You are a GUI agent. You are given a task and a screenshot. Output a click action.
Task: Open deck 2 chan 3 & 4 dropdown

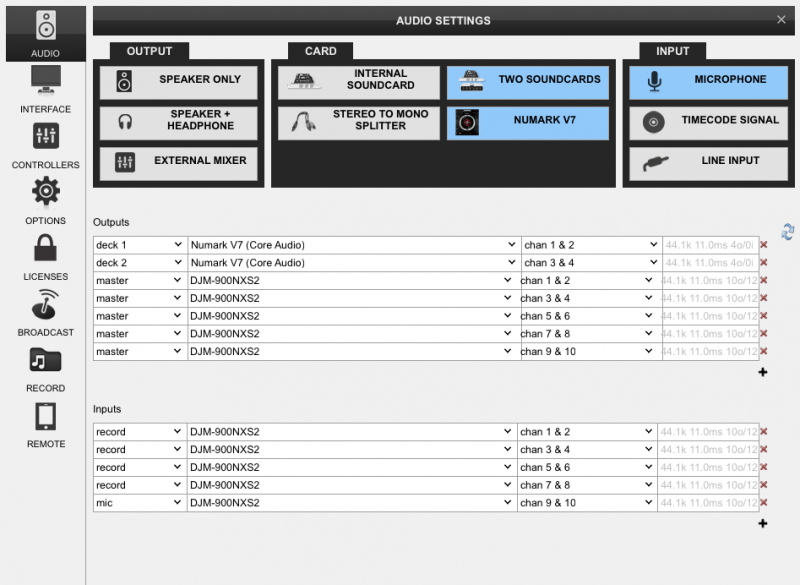(591, 263)
